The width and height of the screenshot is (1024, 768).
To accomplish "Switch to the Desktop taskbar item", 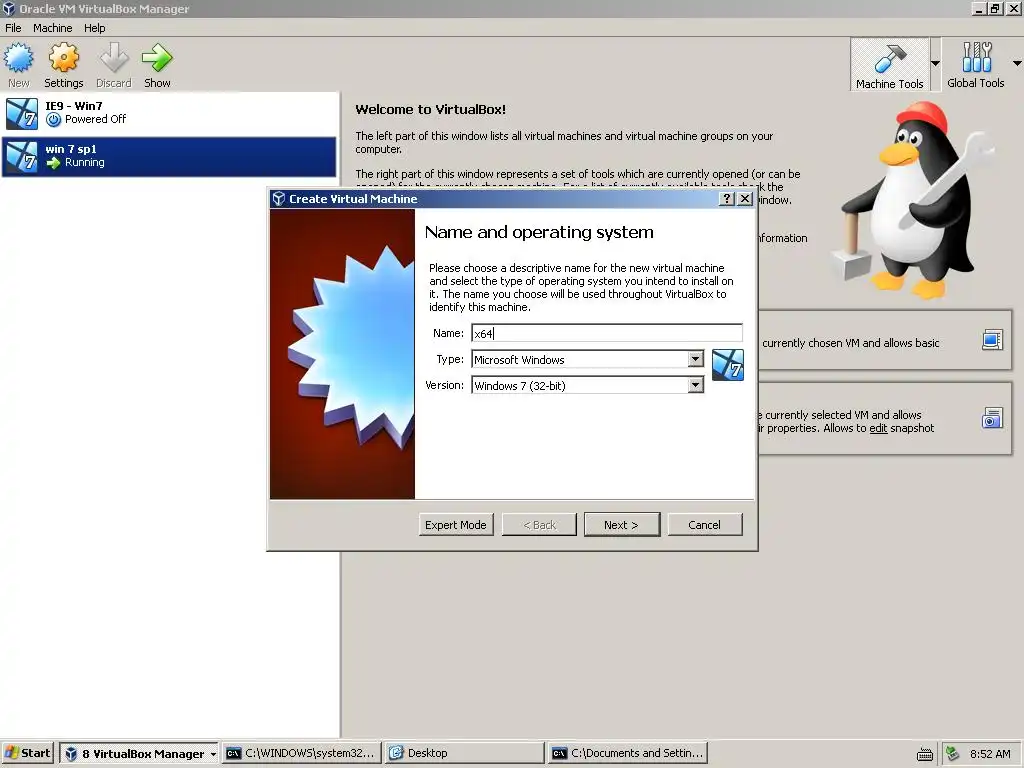I will coord(464,753).
